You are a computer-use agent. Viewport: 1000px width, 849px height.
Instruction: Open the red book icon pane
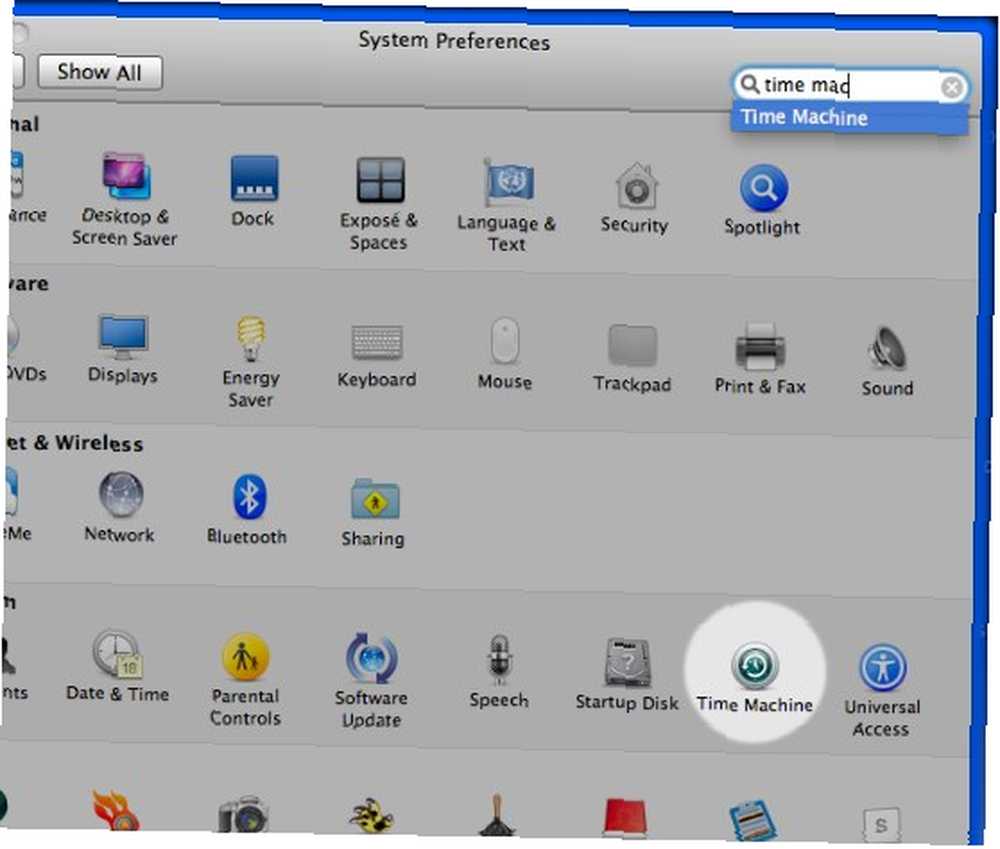(626, 817)
